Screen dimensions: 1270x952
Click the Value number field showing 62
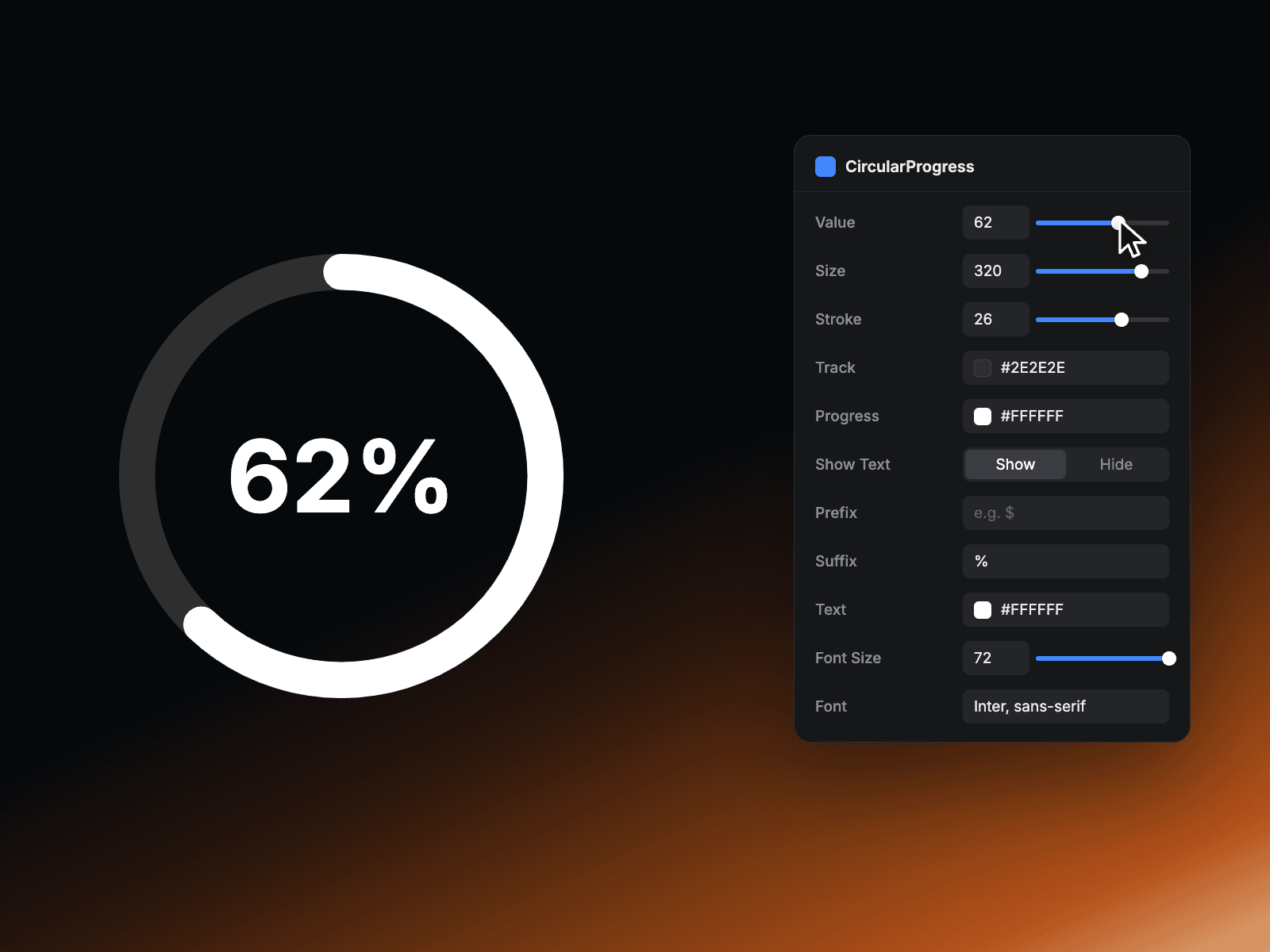(x=996, y=223)
